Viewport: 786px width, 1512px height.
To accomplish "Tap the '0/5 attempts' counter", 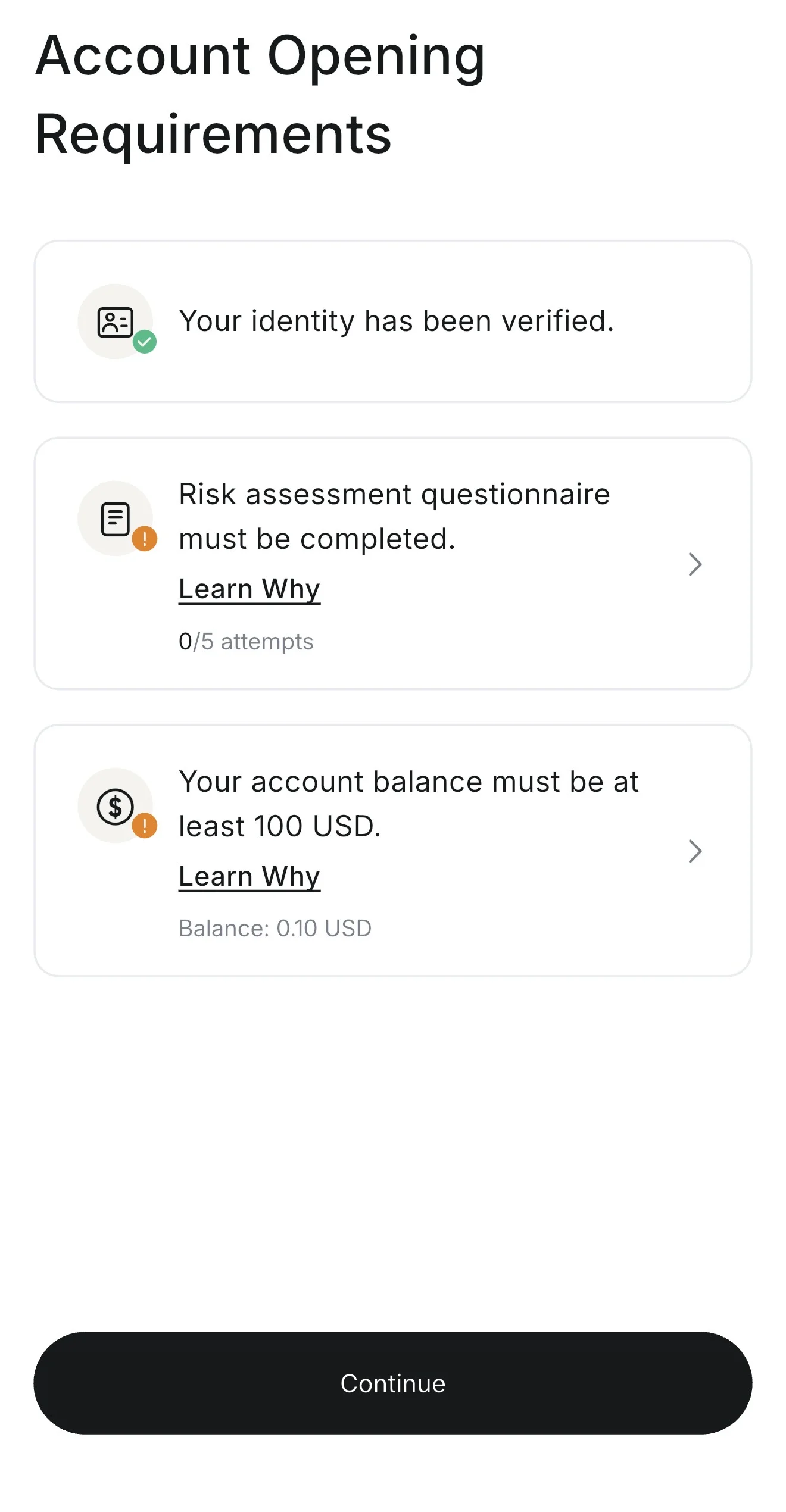I will point(246,642).
